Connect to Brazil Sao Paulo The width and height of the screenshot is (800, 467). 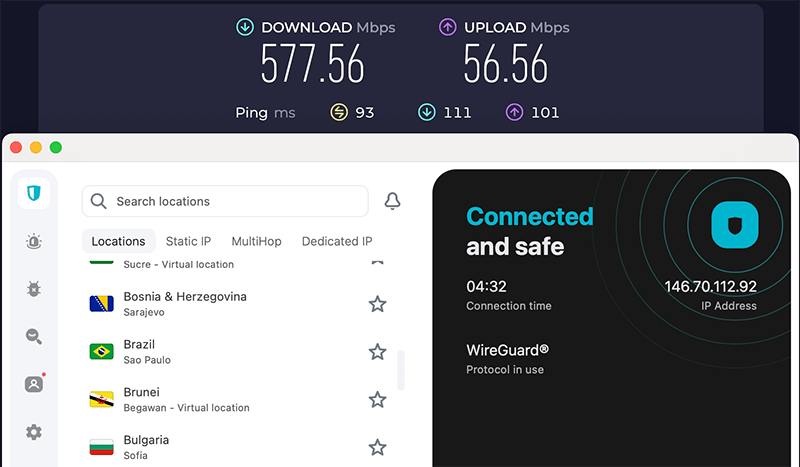coord(237,352)
